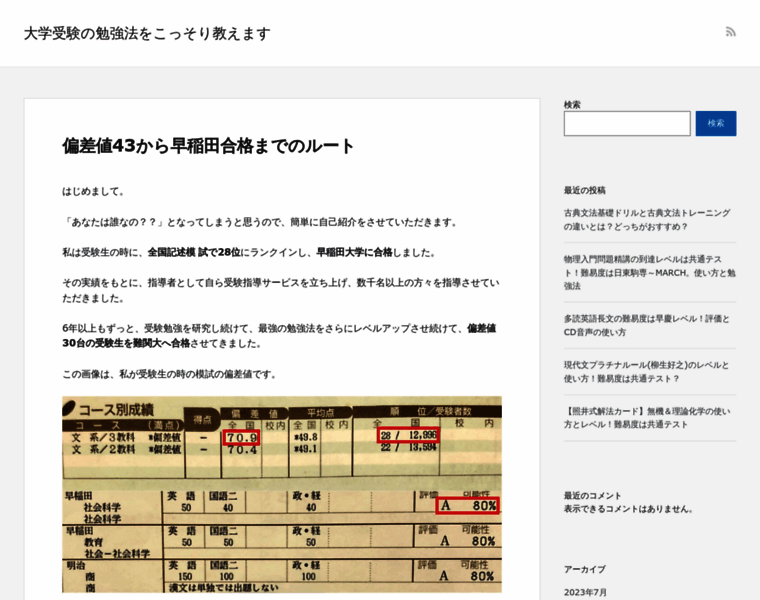Click the paragraph はじめまして。
This screenshot has height=600, width=760.
93,191
